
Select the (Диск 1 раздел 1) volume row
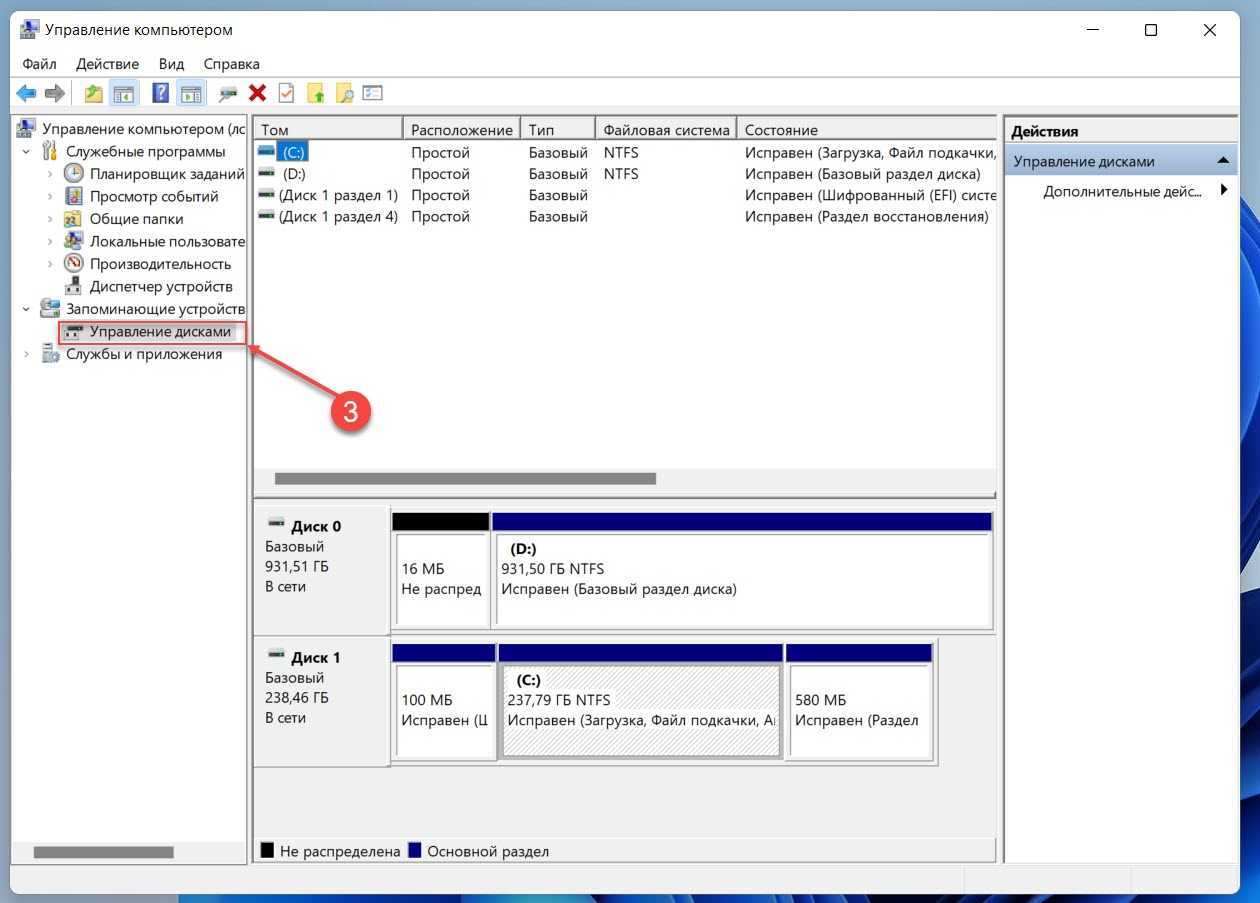click(625, 195)
